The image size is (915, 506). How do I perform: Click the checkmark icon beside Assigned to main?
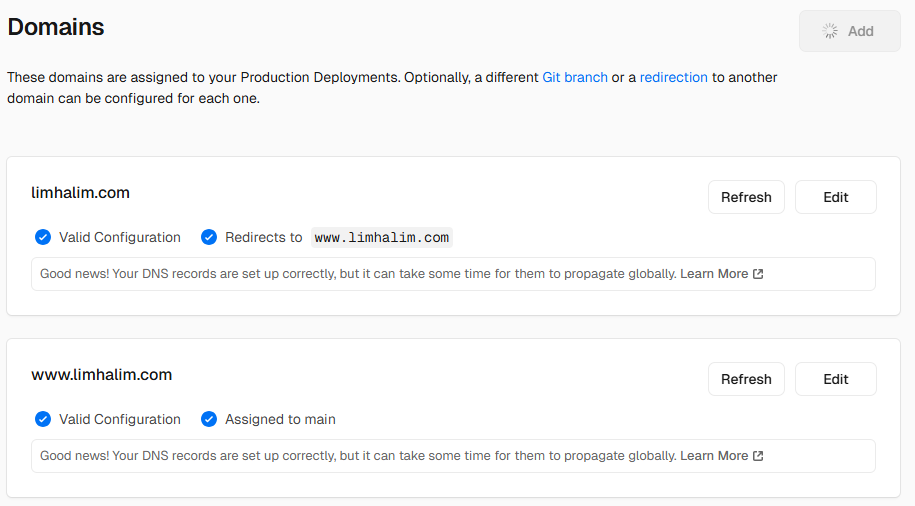[209, 419]
